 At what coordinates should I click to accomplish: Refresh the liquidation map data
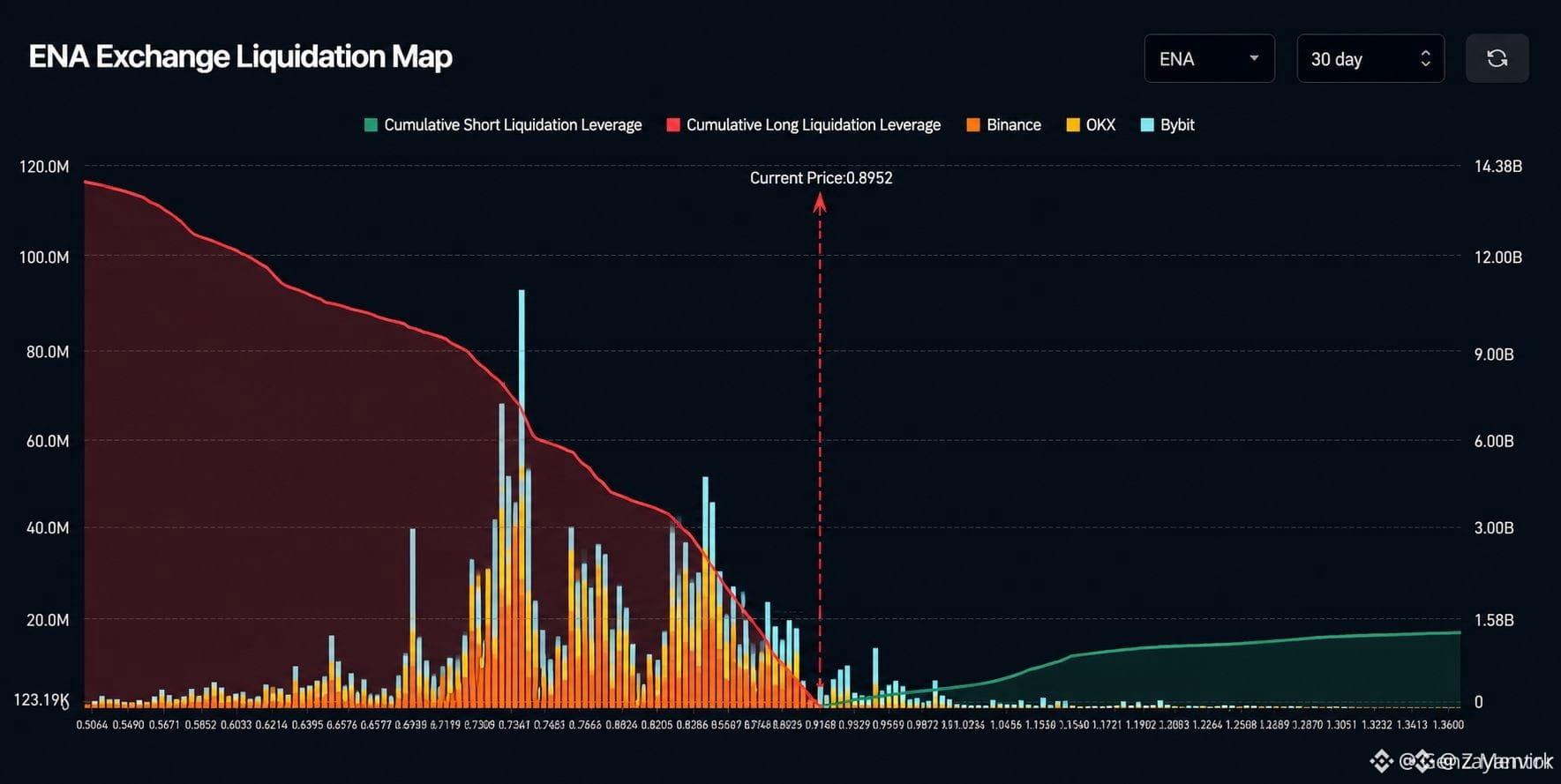1497,58
